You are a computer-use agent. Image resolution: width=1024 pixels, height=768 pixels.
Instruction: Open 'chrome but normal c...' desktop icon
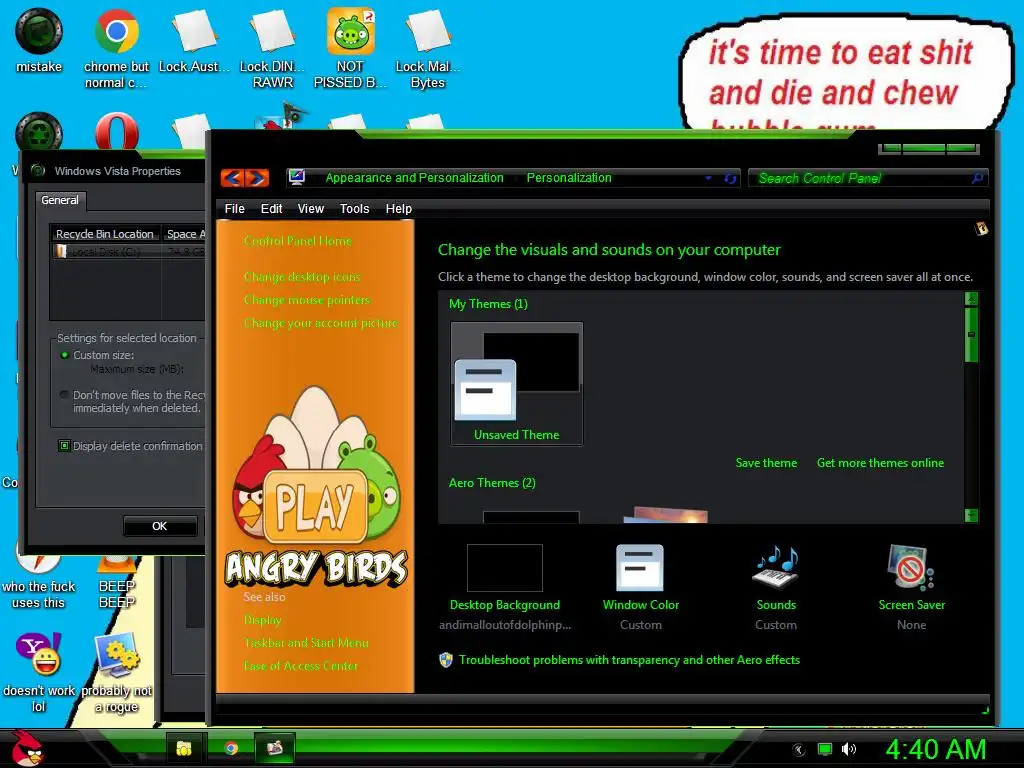[116, 49]
